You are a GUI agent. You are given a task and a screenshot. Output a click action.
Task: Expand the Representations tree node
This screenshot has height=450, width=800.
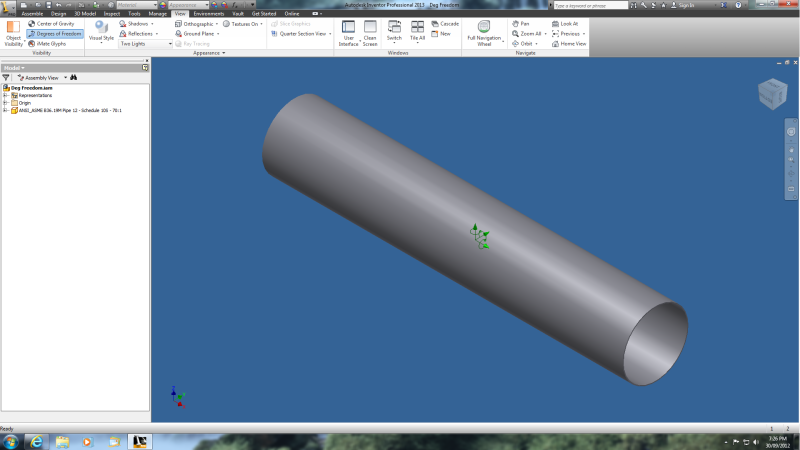[x=5, y=95]
